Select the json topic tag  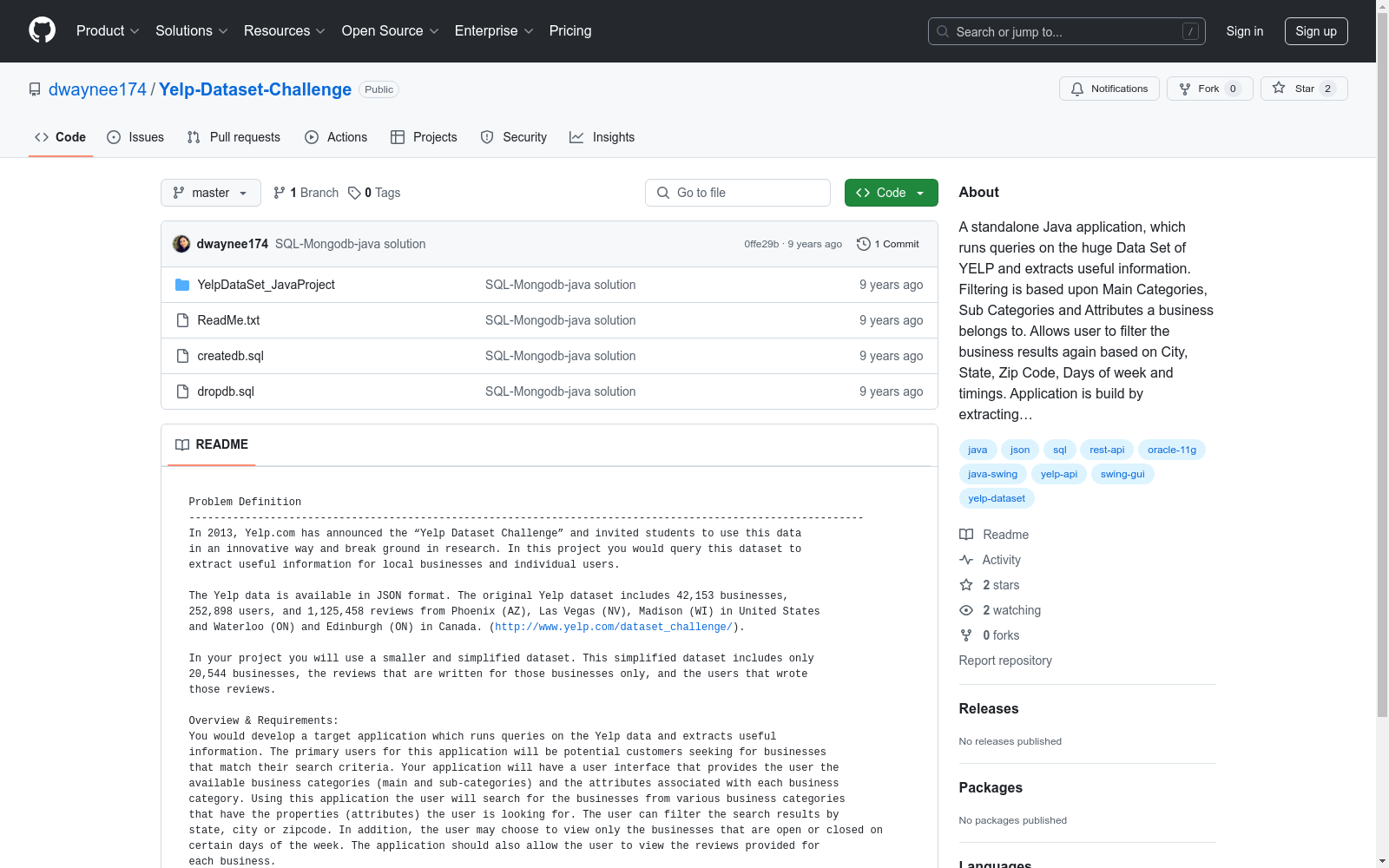coord(1020,450)
